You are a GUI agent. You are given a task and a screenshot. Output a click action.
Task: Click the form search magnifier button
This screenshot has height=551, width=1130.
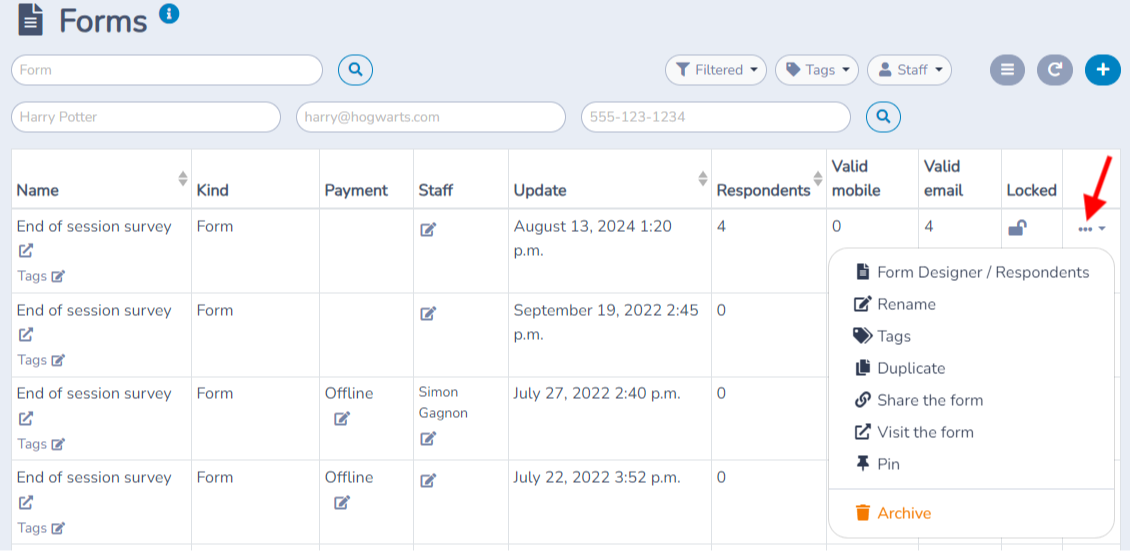(355, 70)
